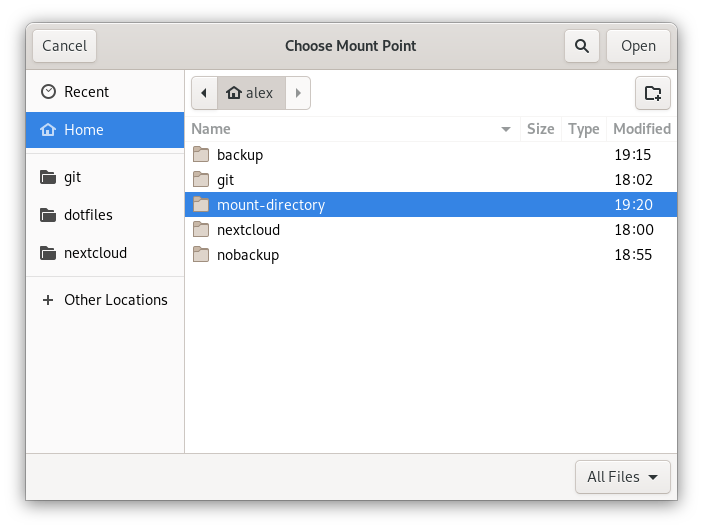This screenshot has height=529, width=703.
Task: Click the search magnifier icon
Action: tap(581, 46)
